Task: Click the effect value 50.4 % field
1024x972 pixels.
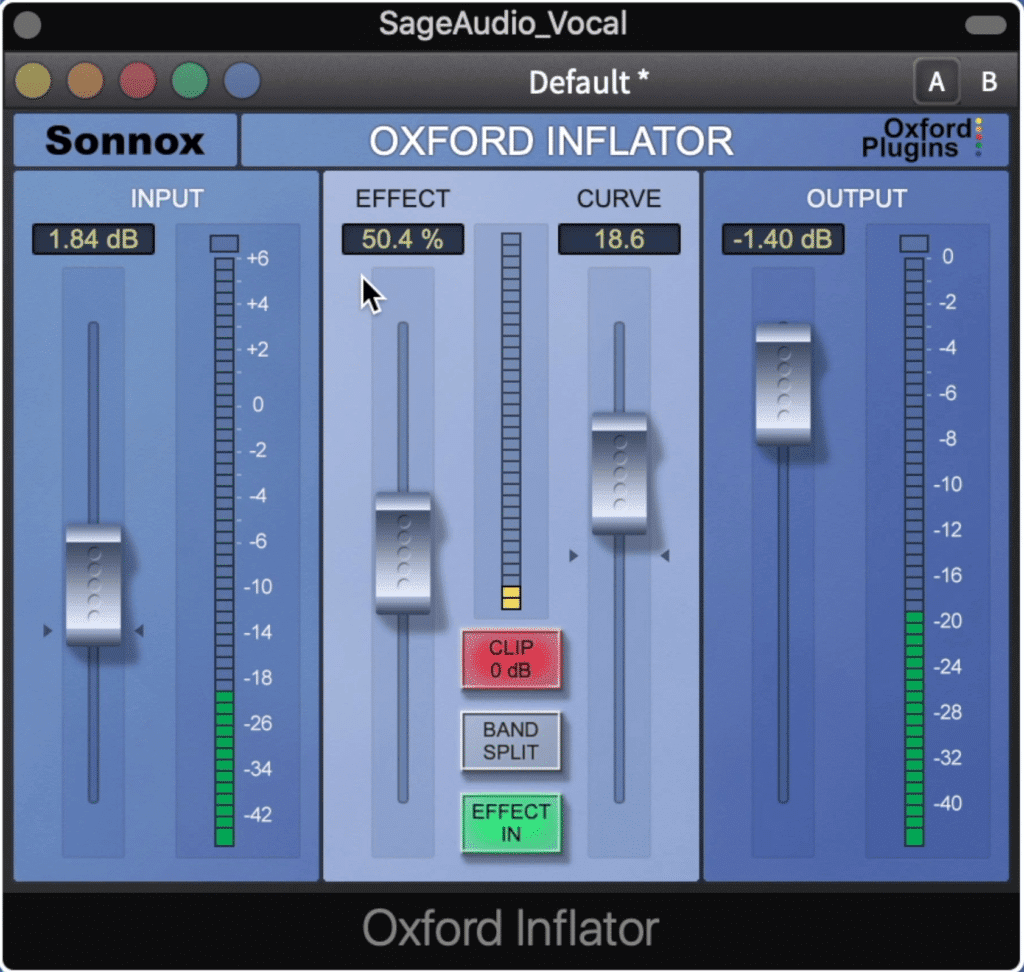Action: pos(403,239)
